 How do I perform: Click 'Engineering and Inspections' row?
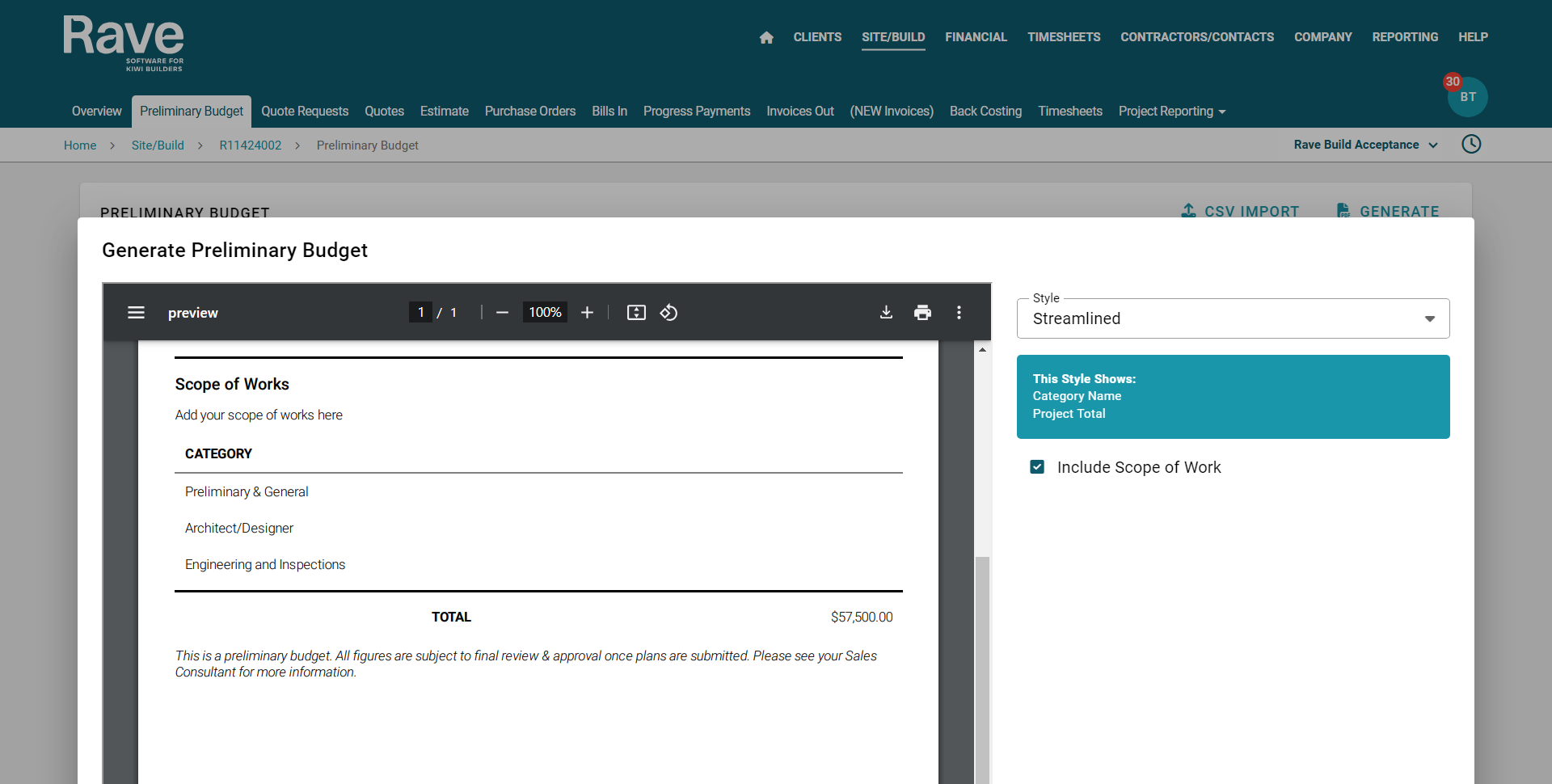[x=538, y=564]
